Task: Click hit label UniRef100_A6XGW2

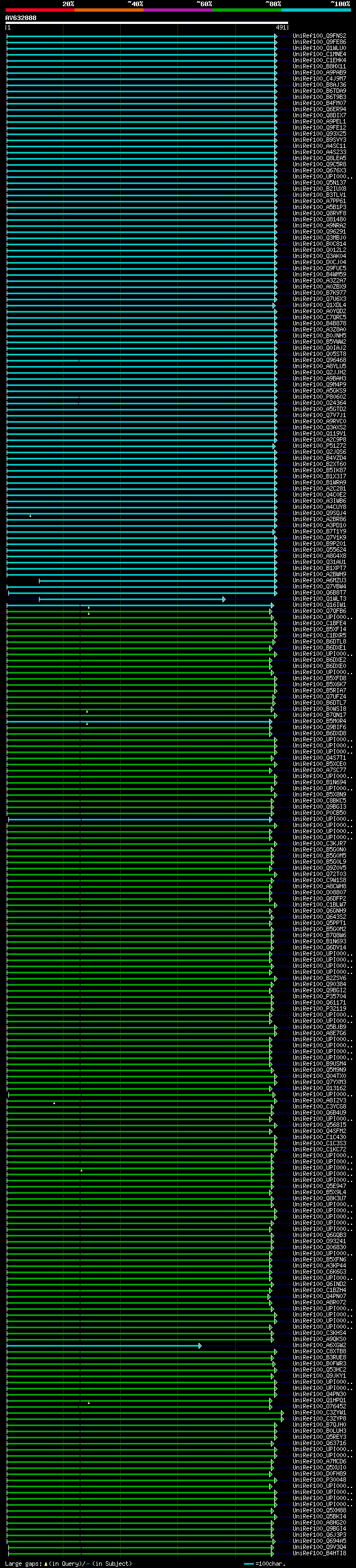Action: [x=319, y=1346]
